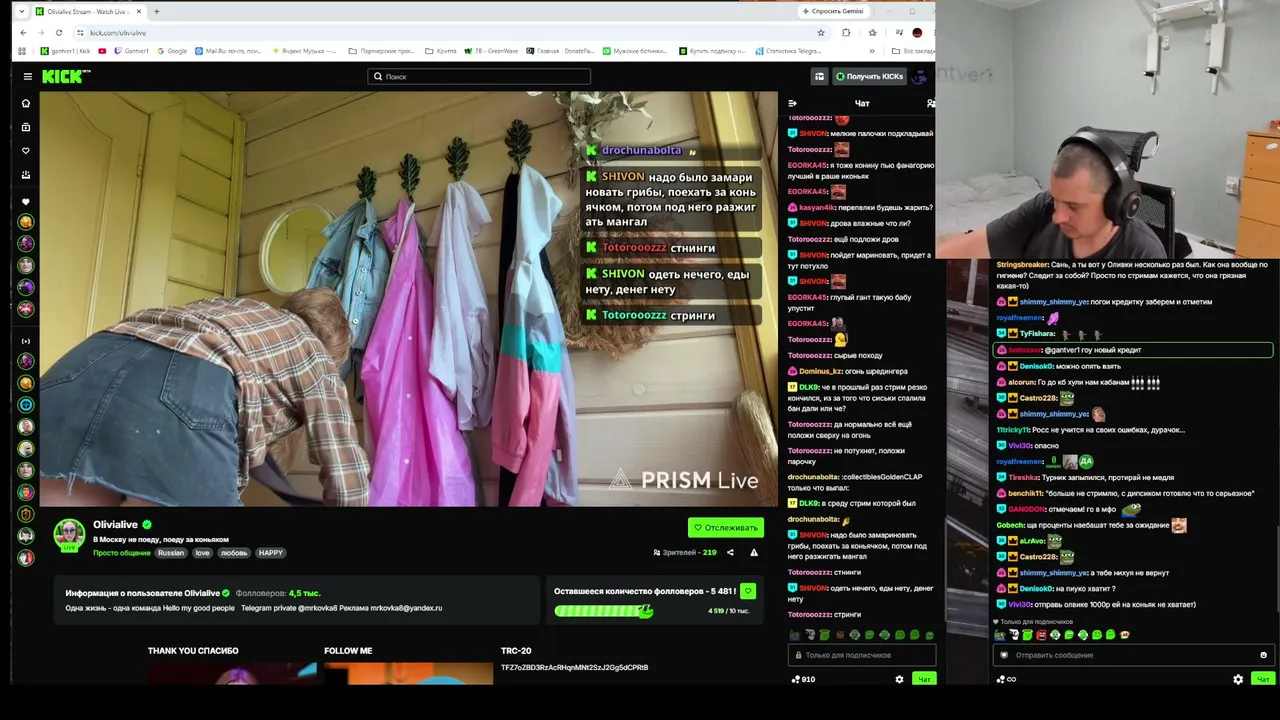Click the address bar with kick.com/olivialive

[x=450, y=33]
